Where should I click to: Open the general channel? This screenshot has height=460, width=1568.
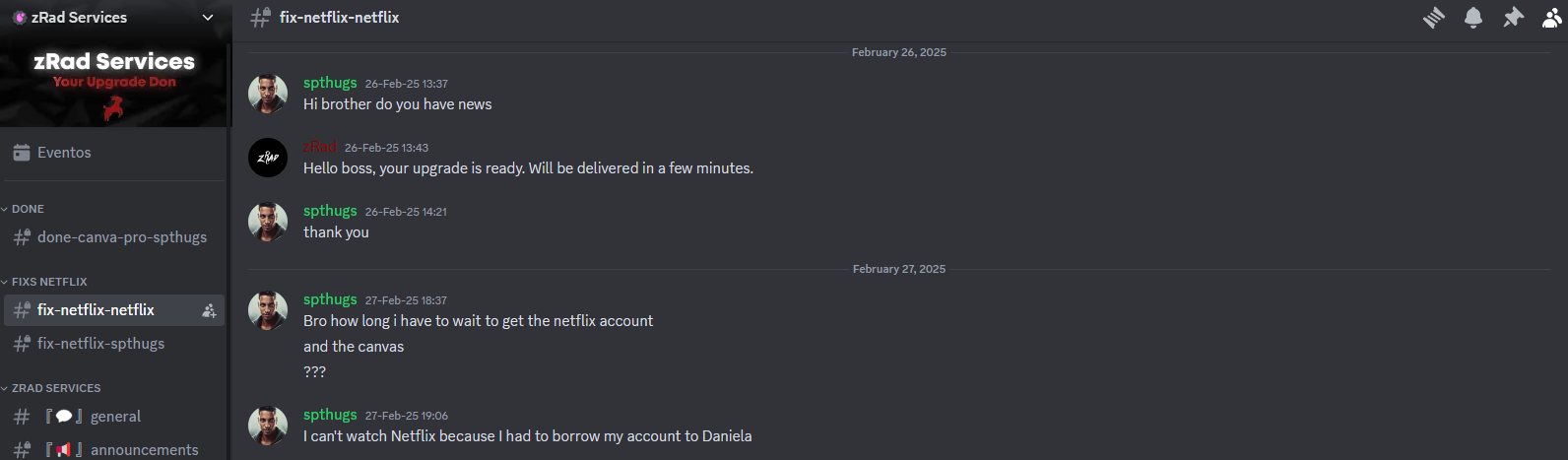[x=114, y=417]
